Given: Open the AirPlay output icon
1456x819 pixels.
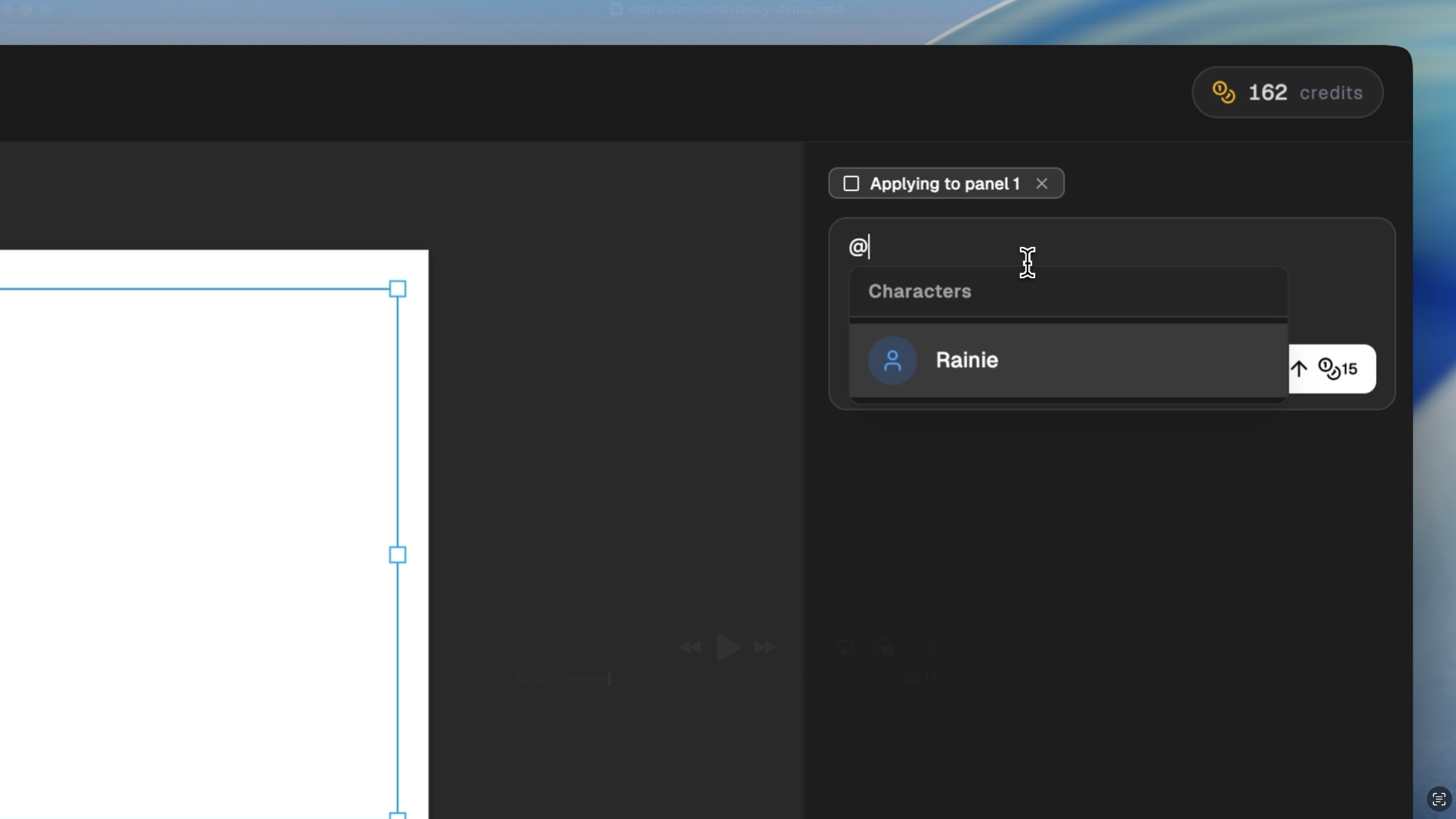Looking at the screenshot, I should 844,647.
